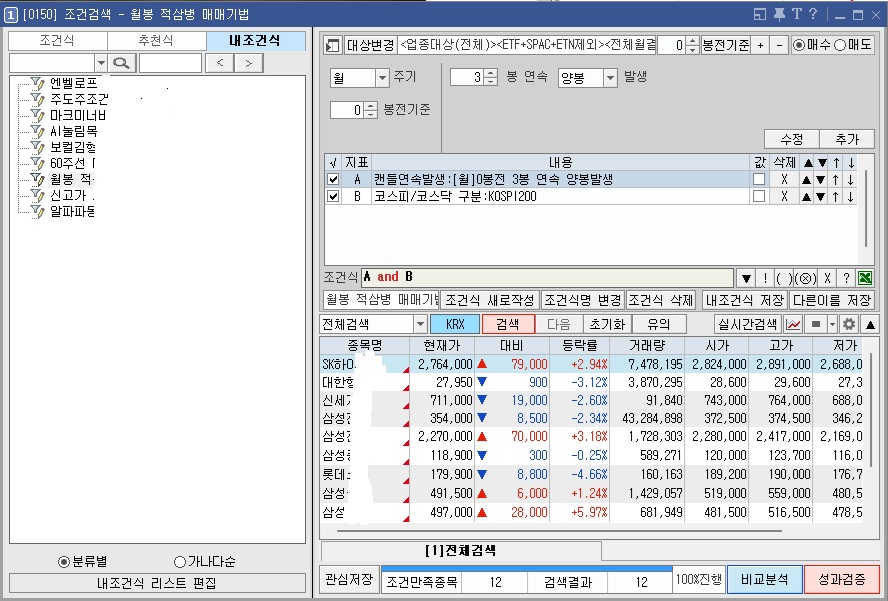Screen dimensions: 888x601
Task: Insert NOT '!' operator in condition formula
Action: [x=765, y=278]
